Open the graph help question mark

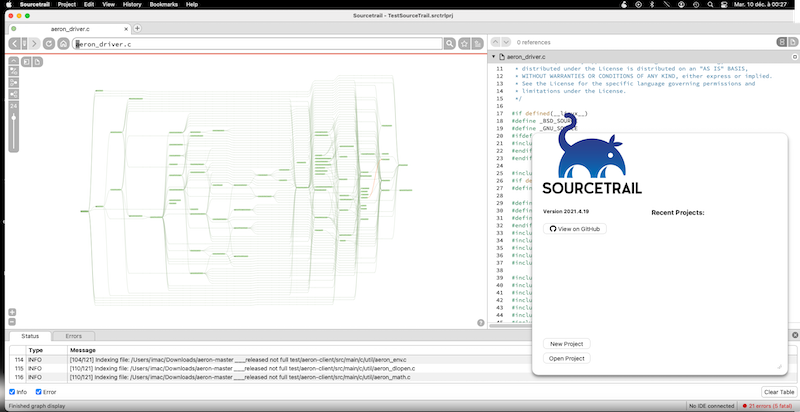pos(481,323)
